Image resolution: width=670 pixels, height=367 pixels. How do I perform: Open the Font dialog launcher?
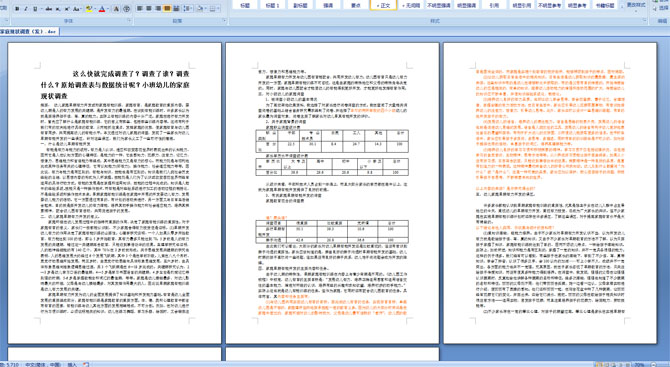(129, 20)
